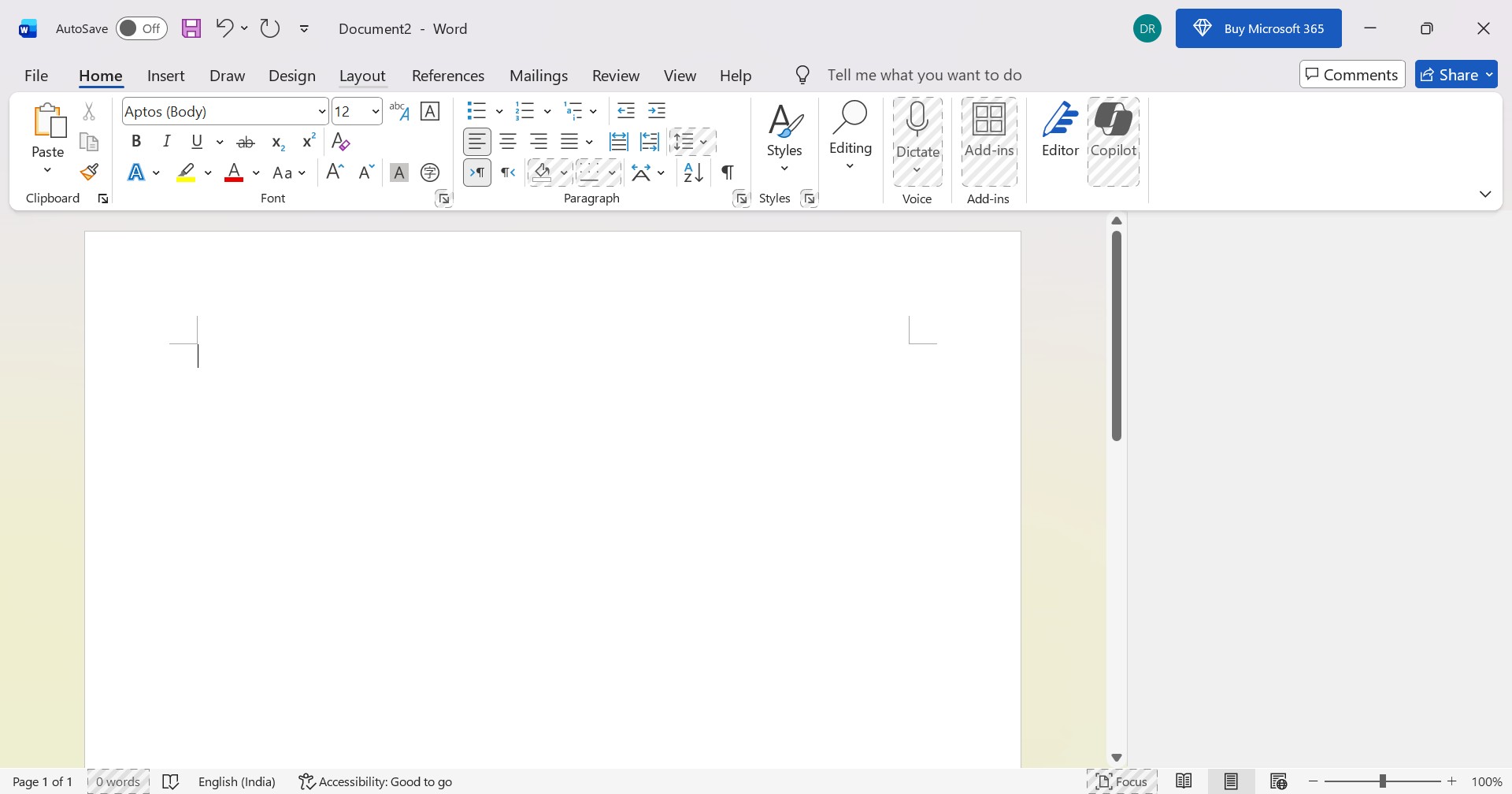Viewport: 1512px width, 794px height.
Task: Click the Format Painter brush icon
Action: 89,172
